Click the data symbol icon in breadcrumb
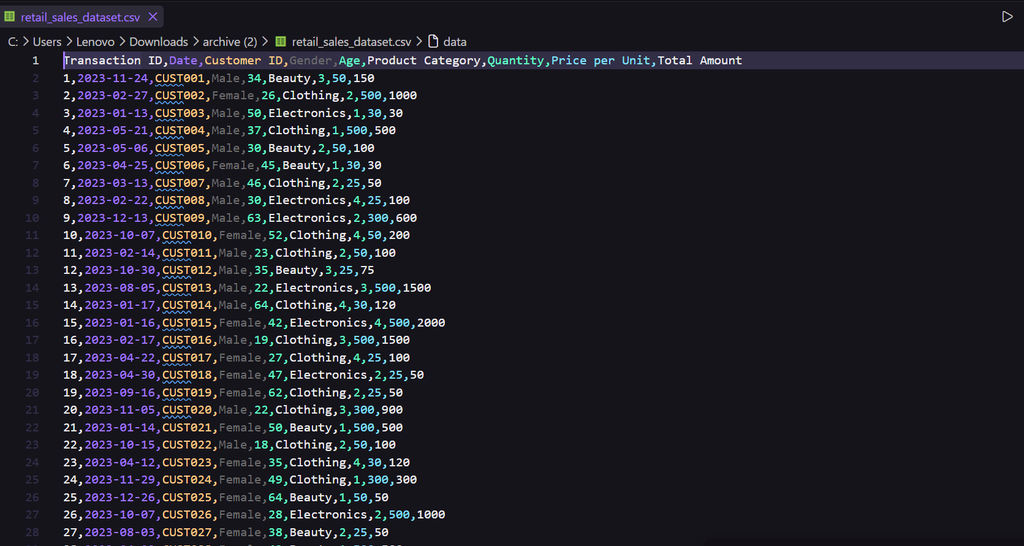 click(x=433, y=42)
